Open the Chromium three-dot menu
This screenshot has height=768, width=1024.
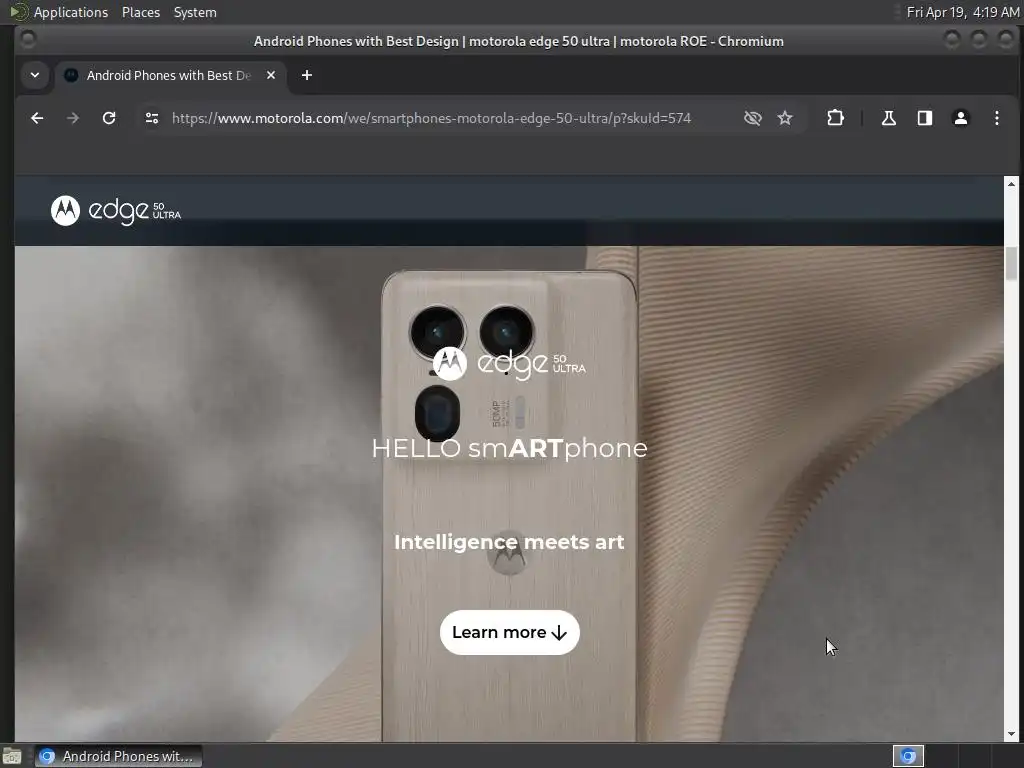pyautogui.click(x=997, y=118)
